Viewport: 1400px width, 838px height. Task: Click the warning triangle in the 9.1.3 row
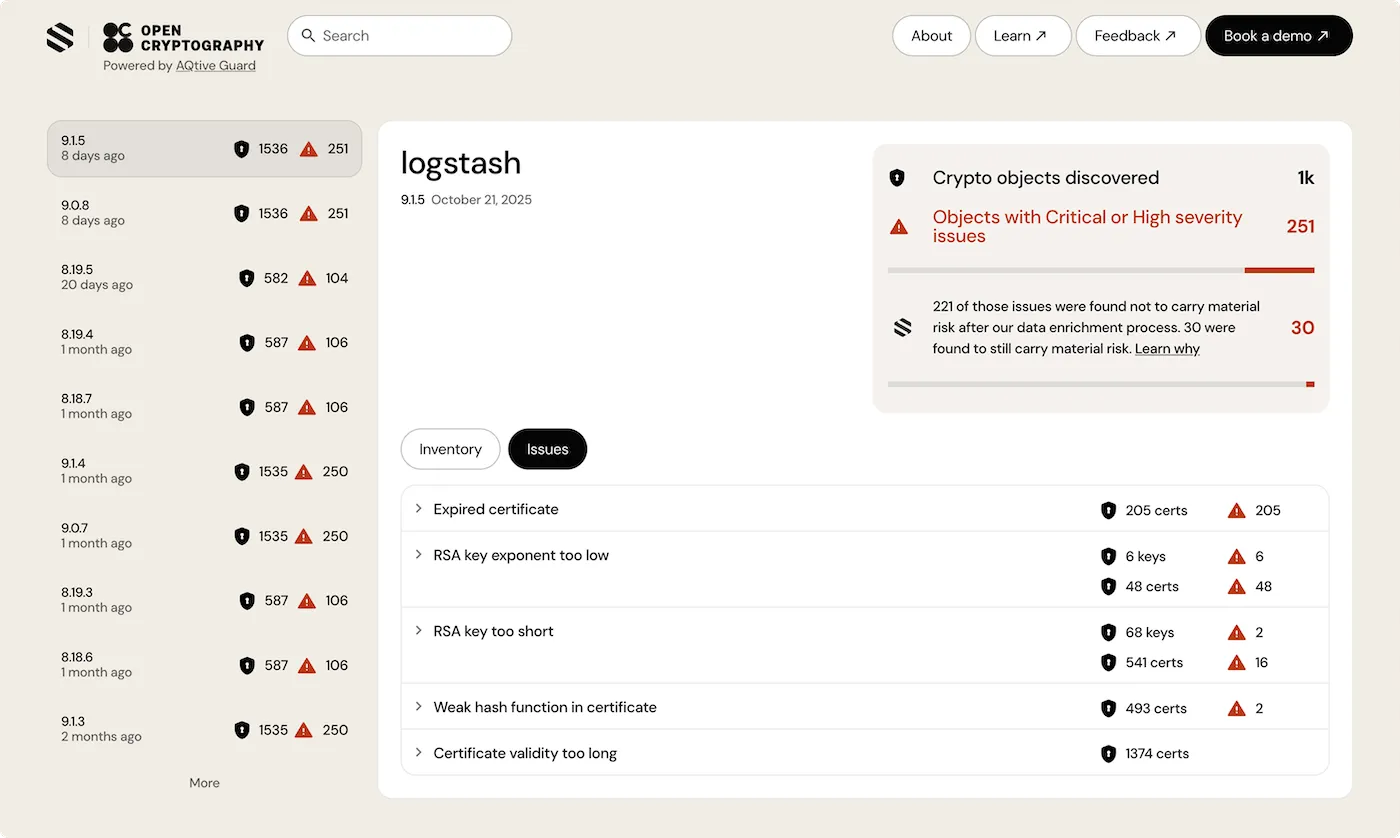[x=304, y=730]
